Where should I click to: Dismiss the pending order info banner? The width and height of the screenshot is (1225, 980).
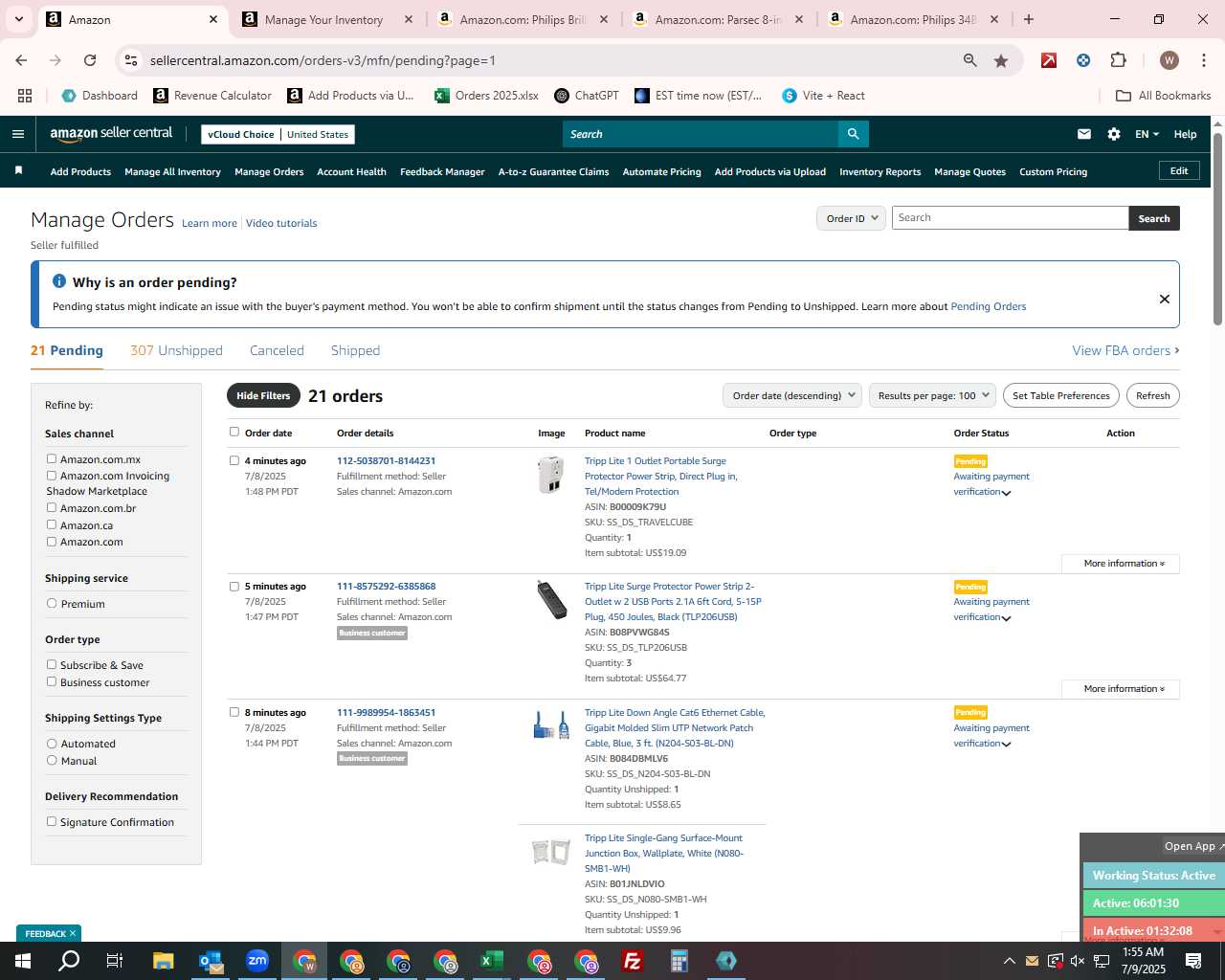[1165, 299]
